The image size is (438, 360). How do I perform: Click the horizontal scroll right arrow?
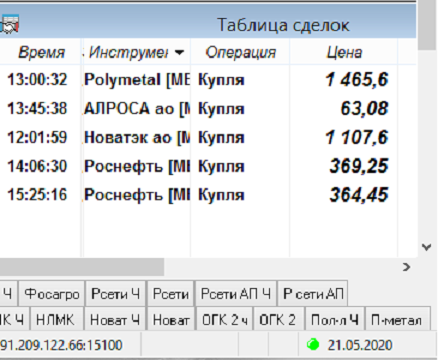click(406, 267)
